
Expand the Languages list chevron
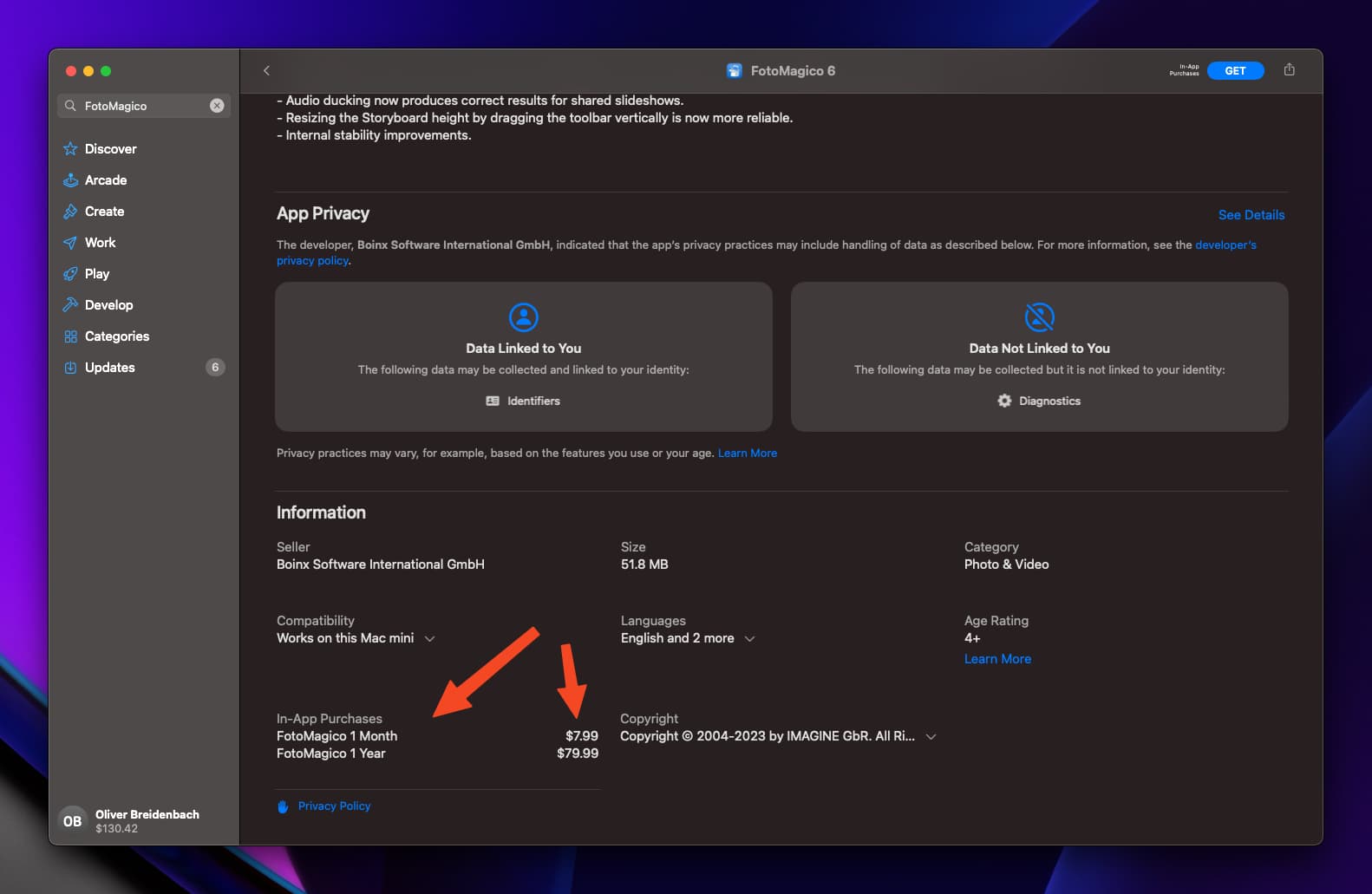[x=749, y=639]
